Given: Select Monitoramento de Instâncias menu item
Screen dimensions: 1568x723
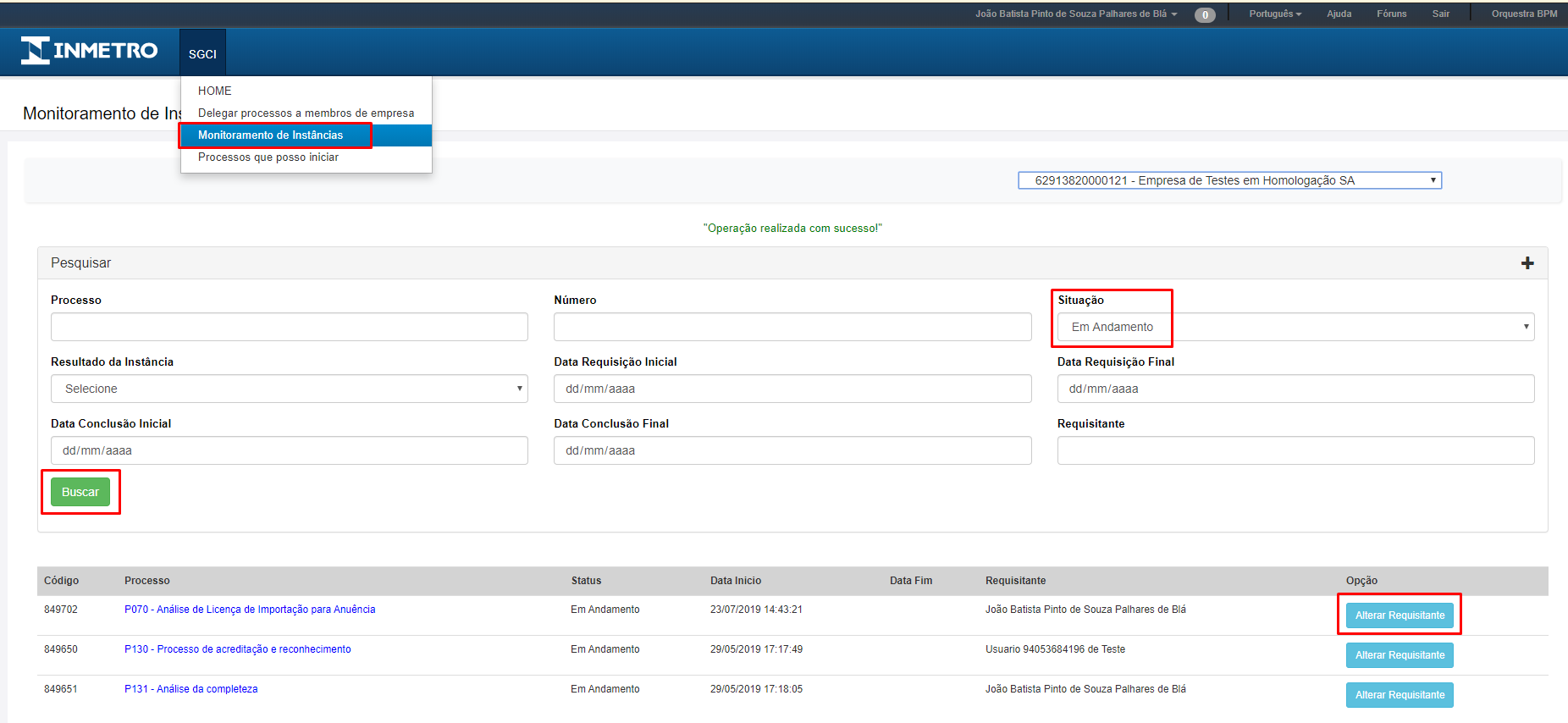Looking at the screenshot, I should pyautogui.click(x=270, y=135).
